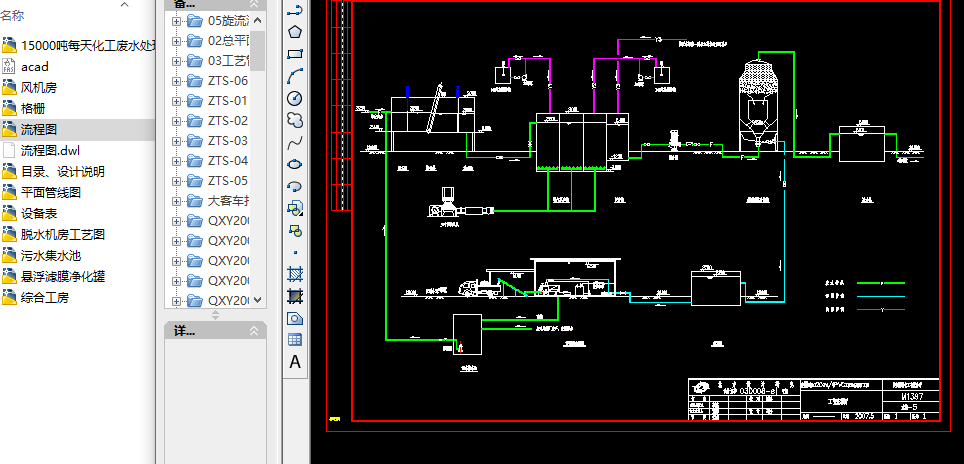This screenshot has width=964, height=464.
Task: Open the 格栅 folder
Action: tap(33, 109)
